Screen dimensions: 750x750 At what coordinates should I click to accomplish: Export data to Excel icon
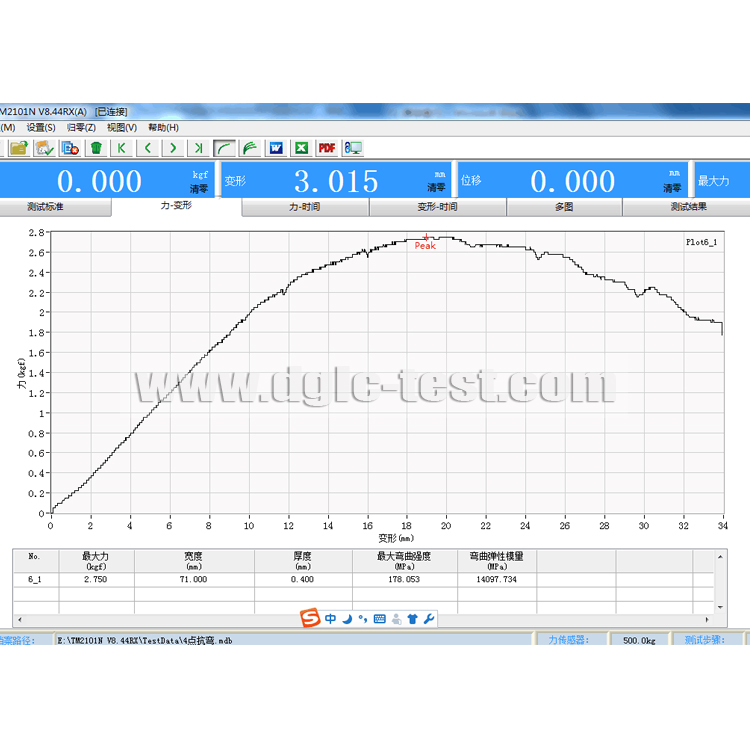click(x=300, y=148)
